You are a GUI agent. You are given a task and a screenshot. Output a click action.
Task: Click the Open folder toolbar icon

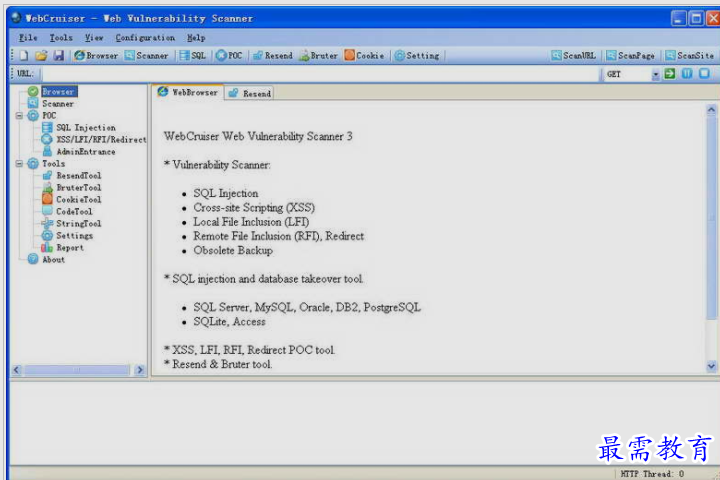(41, 56)
